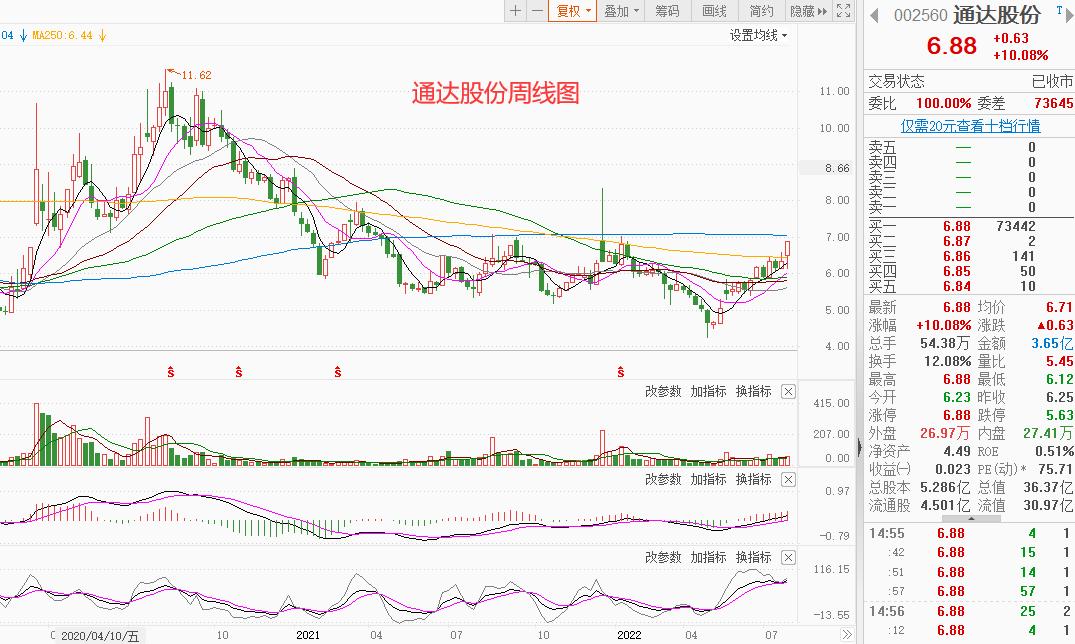Click the blue down arrow before MA250
The height and width of the screenshot is (644, 1075).
click(23, 35)
